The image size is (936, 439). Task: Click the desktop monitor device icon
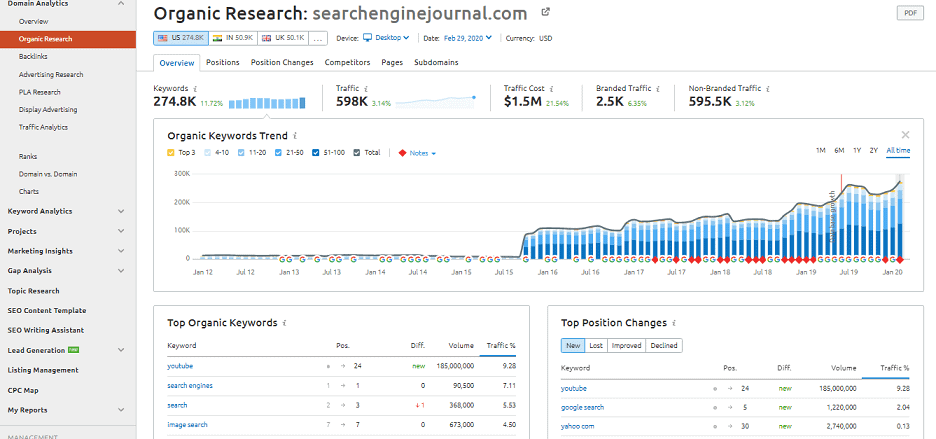point(367,38)
